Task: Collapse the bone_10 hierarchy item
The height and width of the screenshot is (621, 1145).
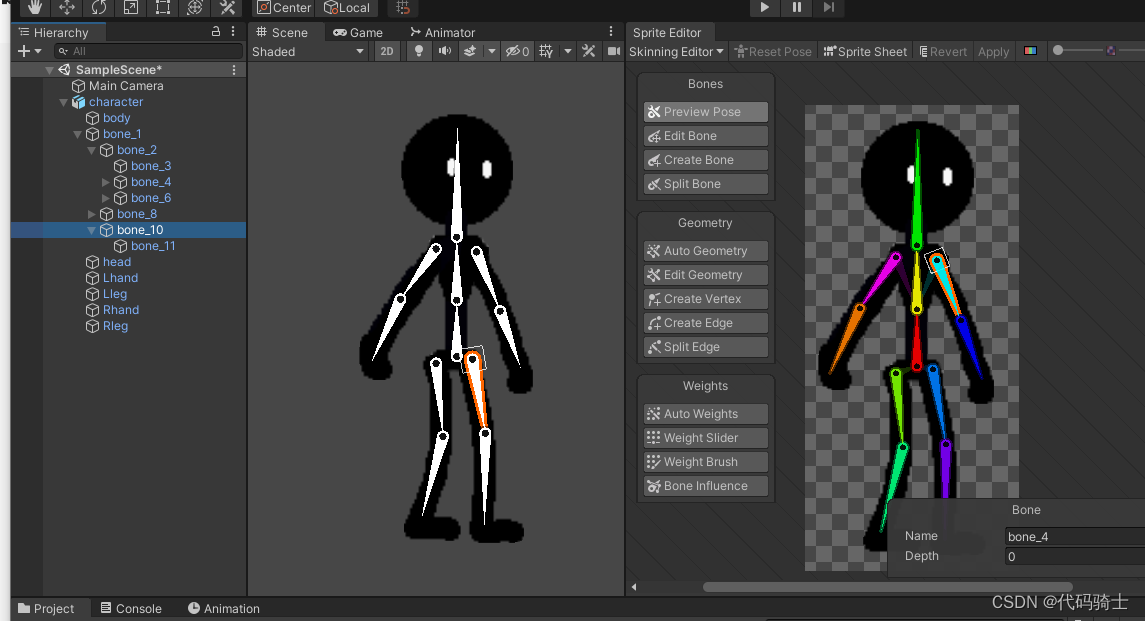Action: (x=91, y=229)
